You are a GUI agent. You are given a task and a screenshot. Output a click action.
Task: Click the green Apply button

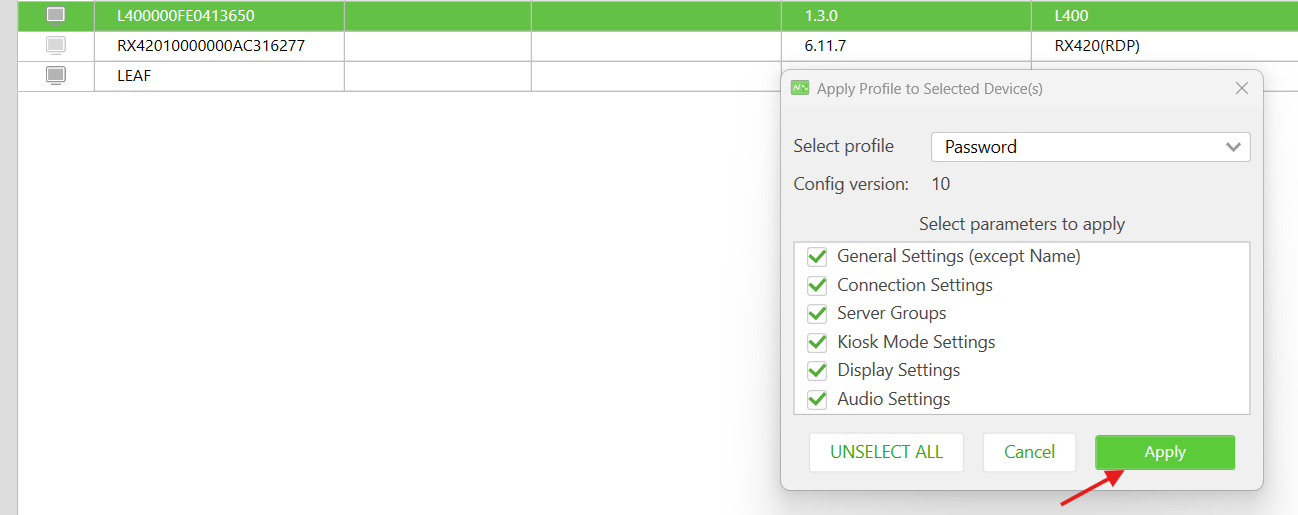(1165, 452)
